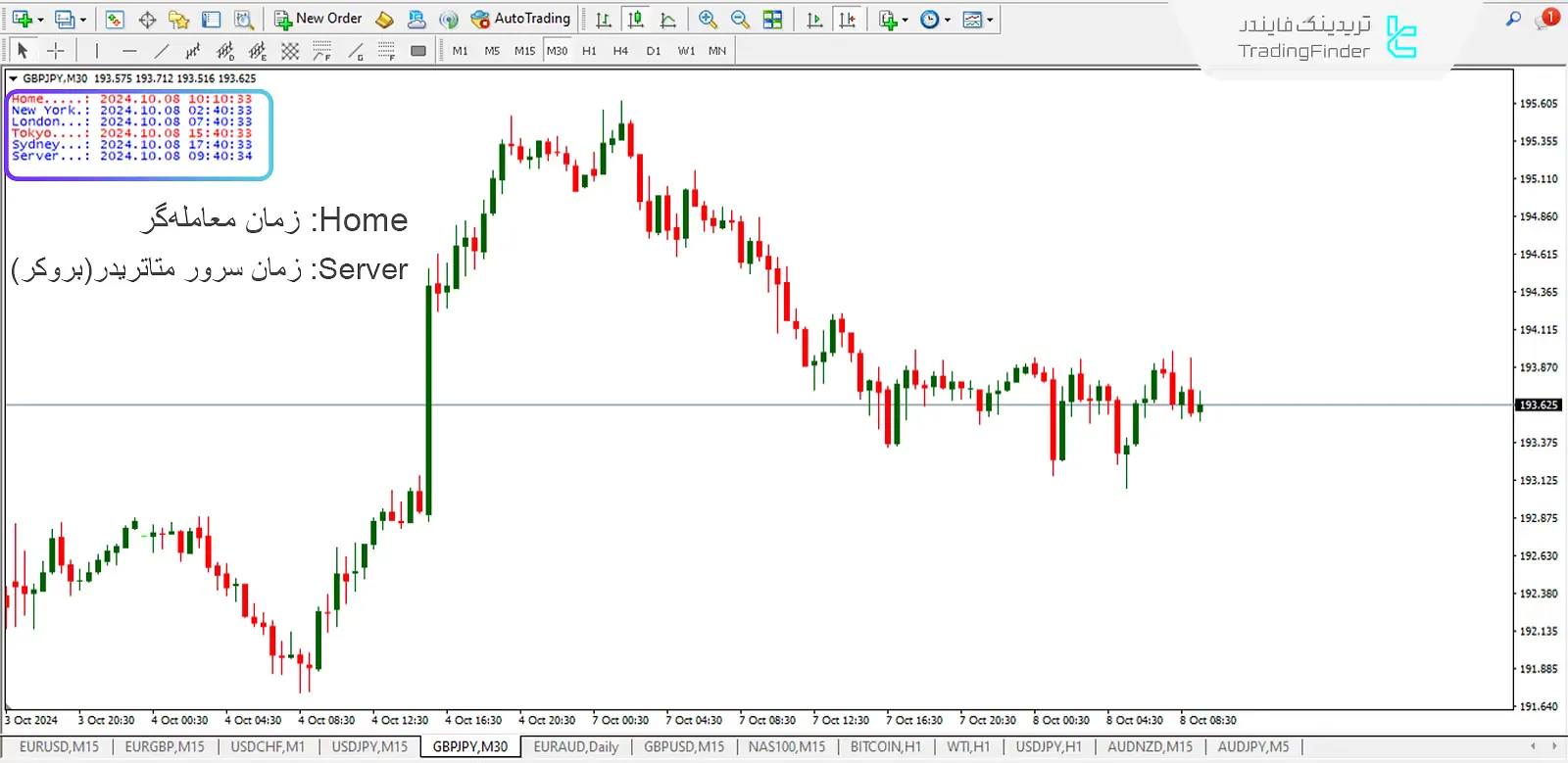This screenshot has height=763, width=1568.
Task: Toggle the AutoTrading button
Action: click(x=520, y=19)
